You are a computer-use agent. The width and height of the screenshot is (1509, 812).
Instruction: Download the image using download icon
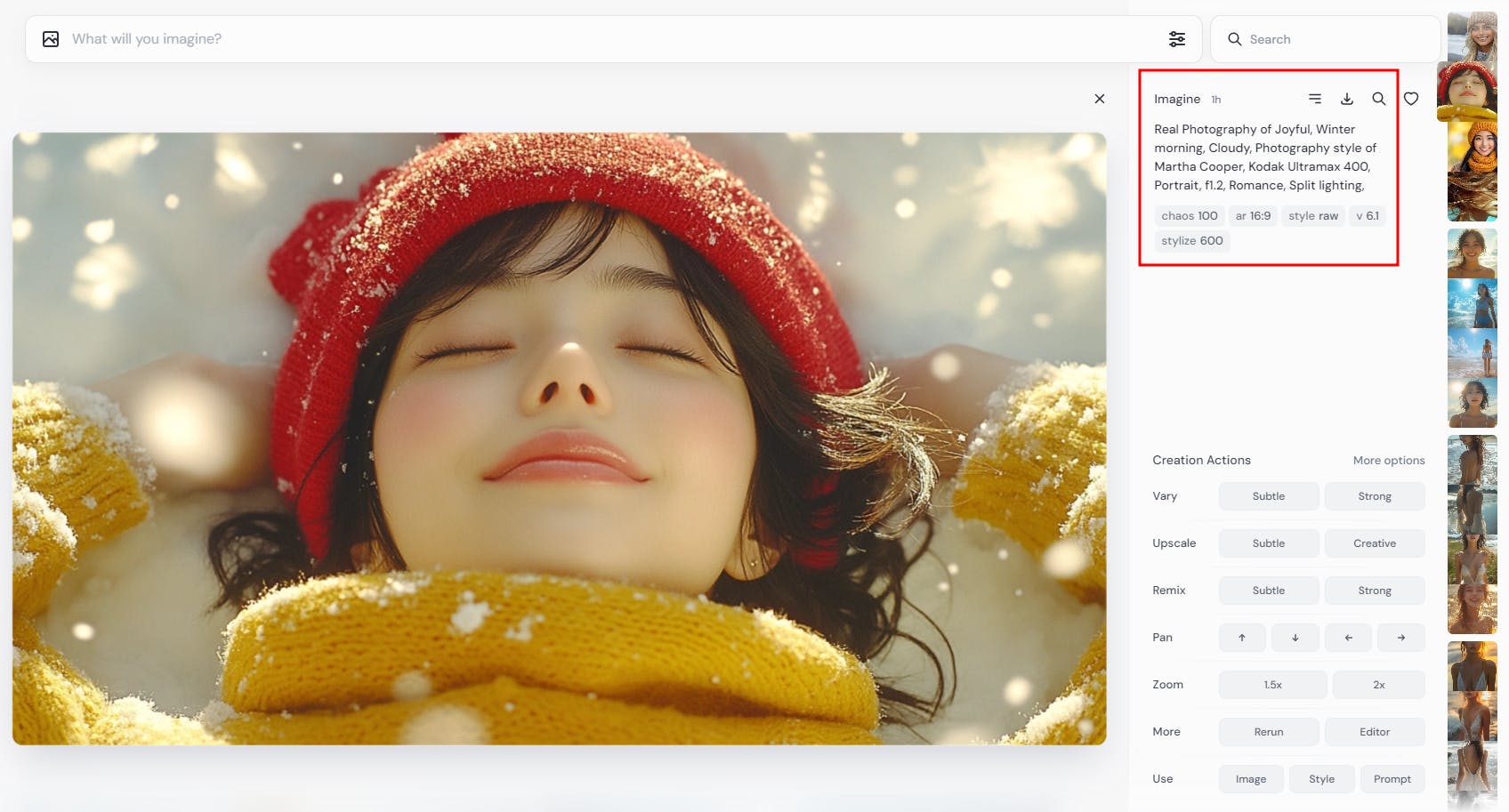[x=1347, y=99]
